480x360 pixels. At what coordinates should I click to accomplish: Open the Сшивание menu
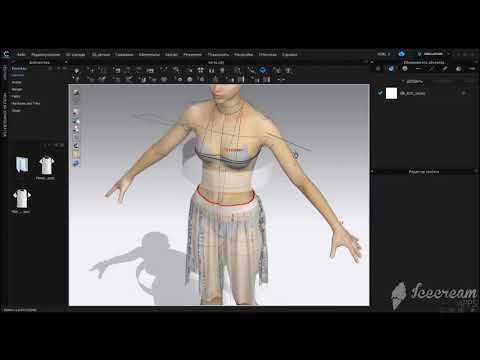(124, 54)
